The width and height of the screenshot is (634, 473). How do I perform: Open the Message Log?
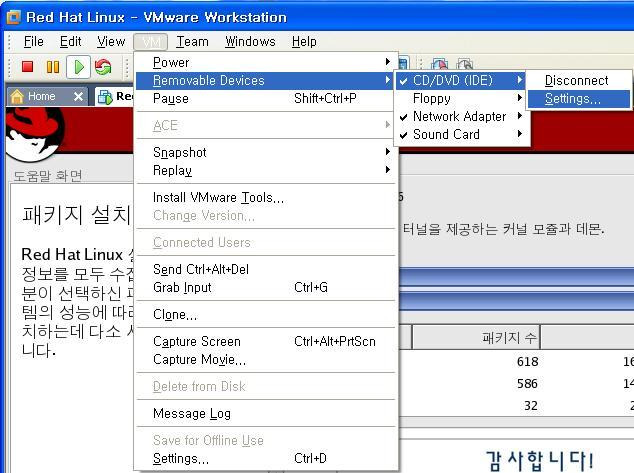pos(265,413)
